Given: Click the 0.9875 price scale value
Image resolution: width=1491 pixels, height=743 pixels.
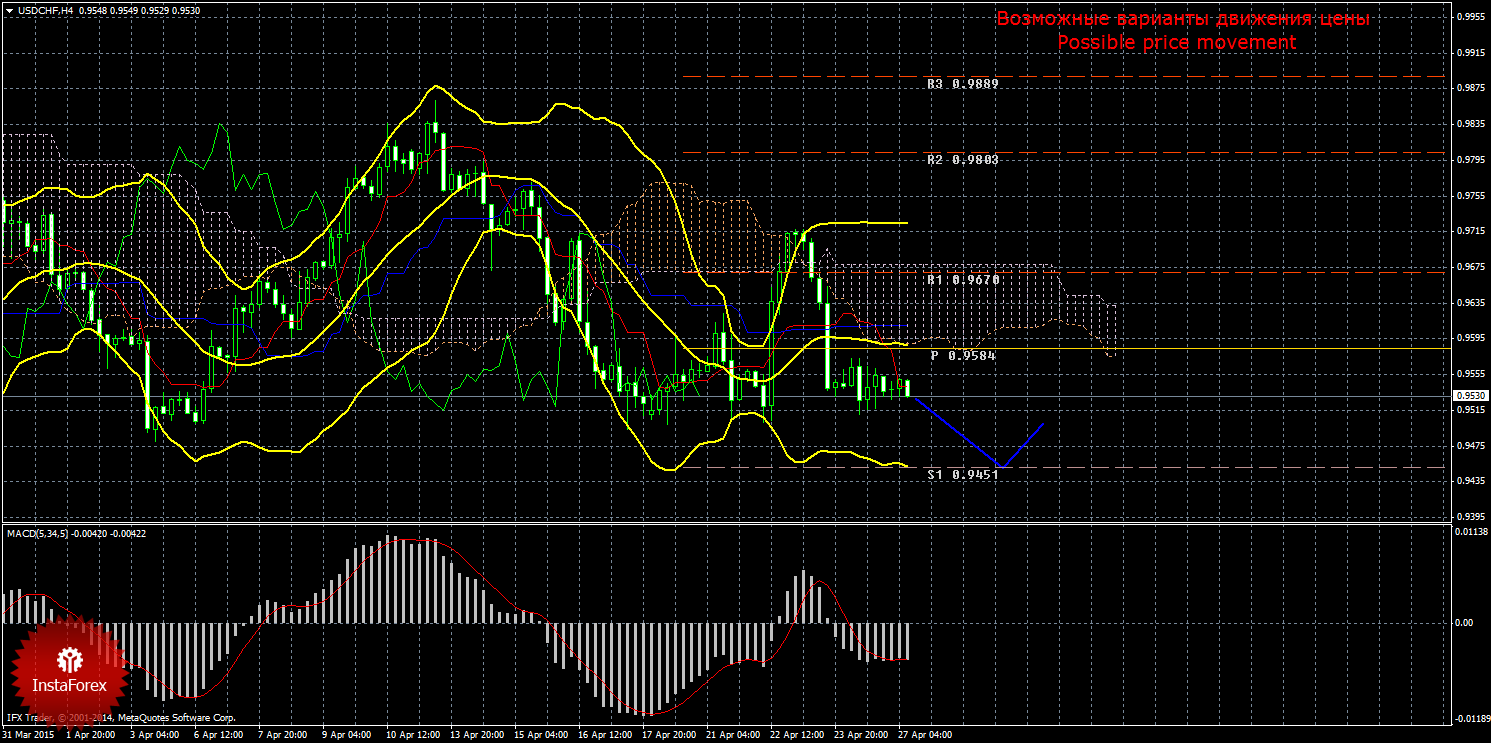Looking at the screenshot, I should (x=1469, y=88).
